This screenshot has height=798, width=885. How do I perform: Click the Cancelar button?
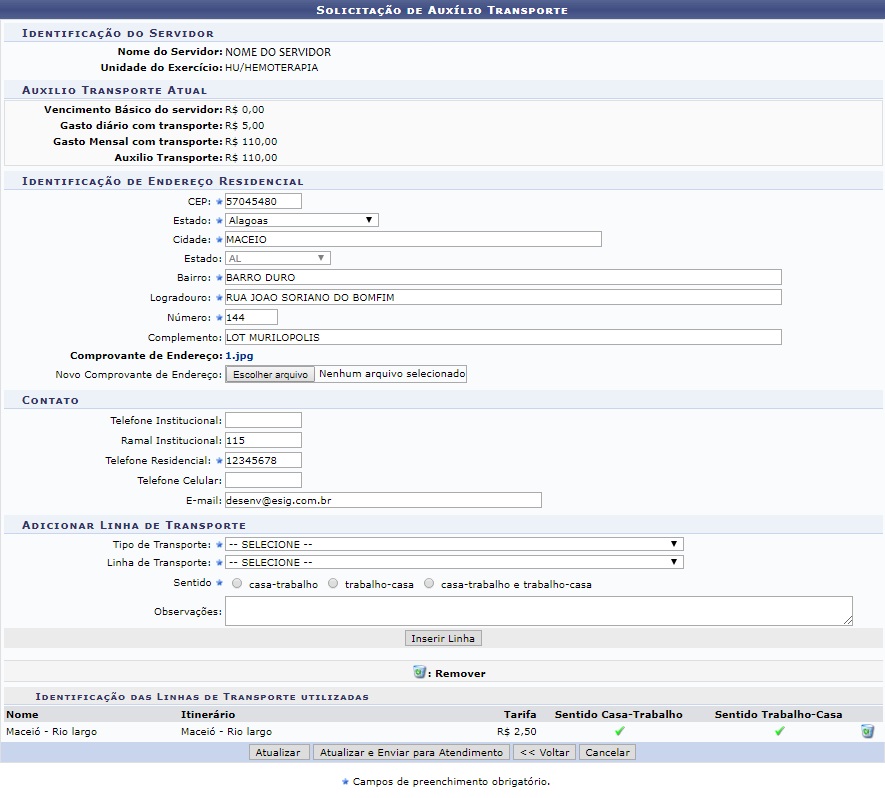coord(607,752)
